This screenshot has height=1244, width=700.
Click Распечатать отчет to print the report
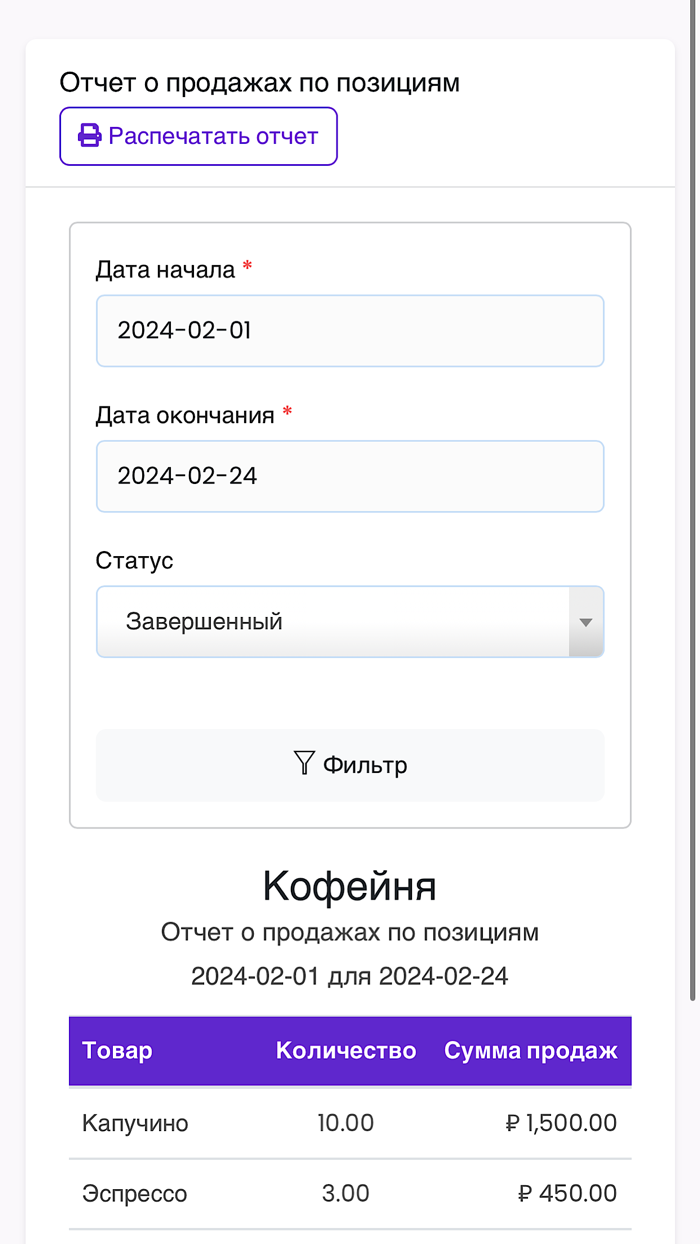[x=198, y=136]
